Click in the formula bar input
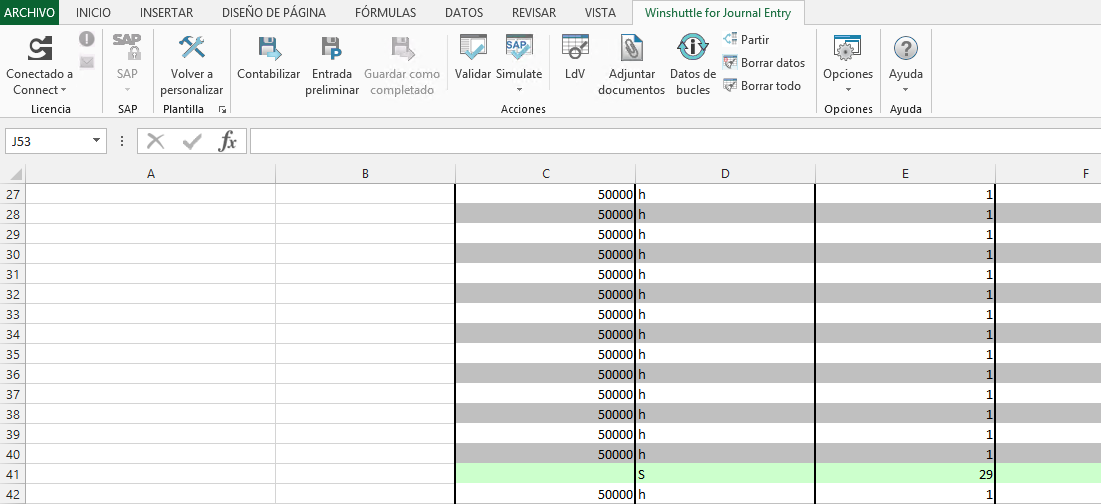Viewport: 1101px width, 504px height. point(674,141)
